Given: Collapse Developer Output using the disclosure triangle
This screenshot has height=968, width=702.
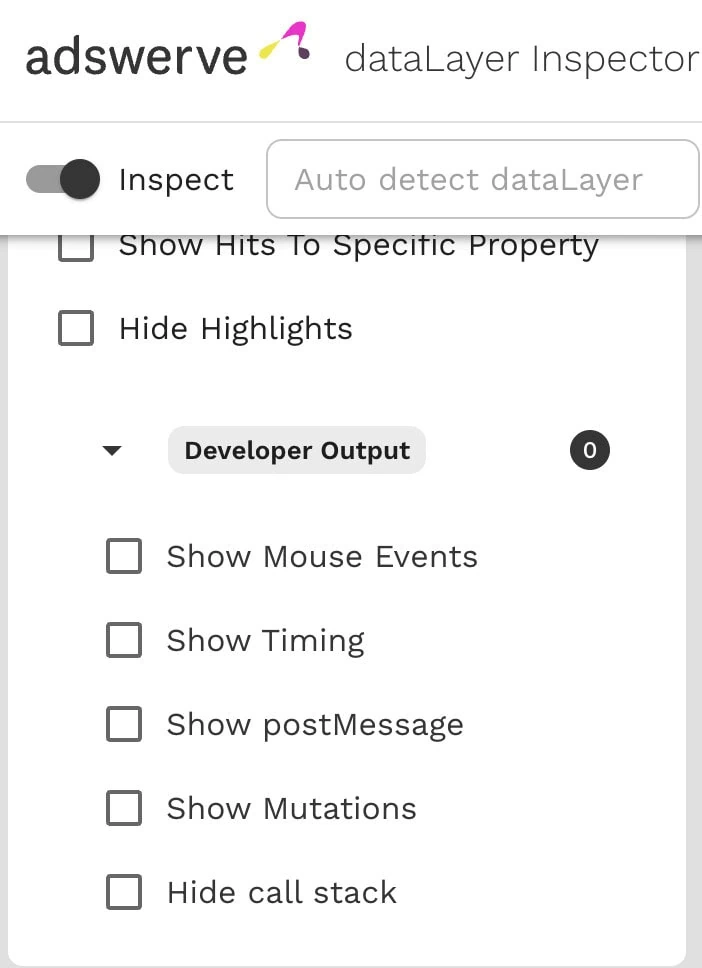Looking at the screenshot, I should tap(113, 450).
